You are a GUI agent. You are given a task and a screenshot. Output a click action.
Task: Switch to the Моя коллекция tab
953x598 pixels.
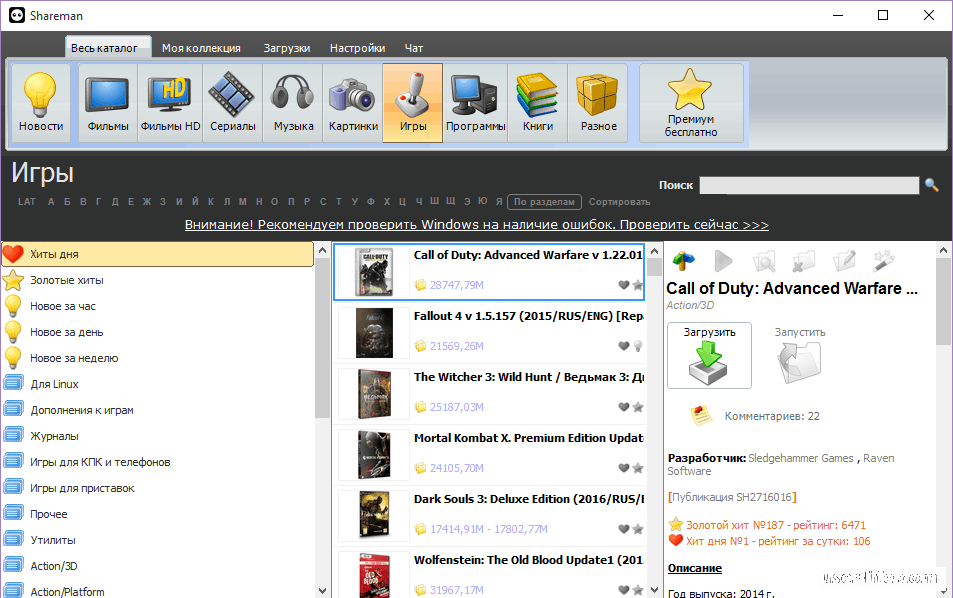click(201, 48)
